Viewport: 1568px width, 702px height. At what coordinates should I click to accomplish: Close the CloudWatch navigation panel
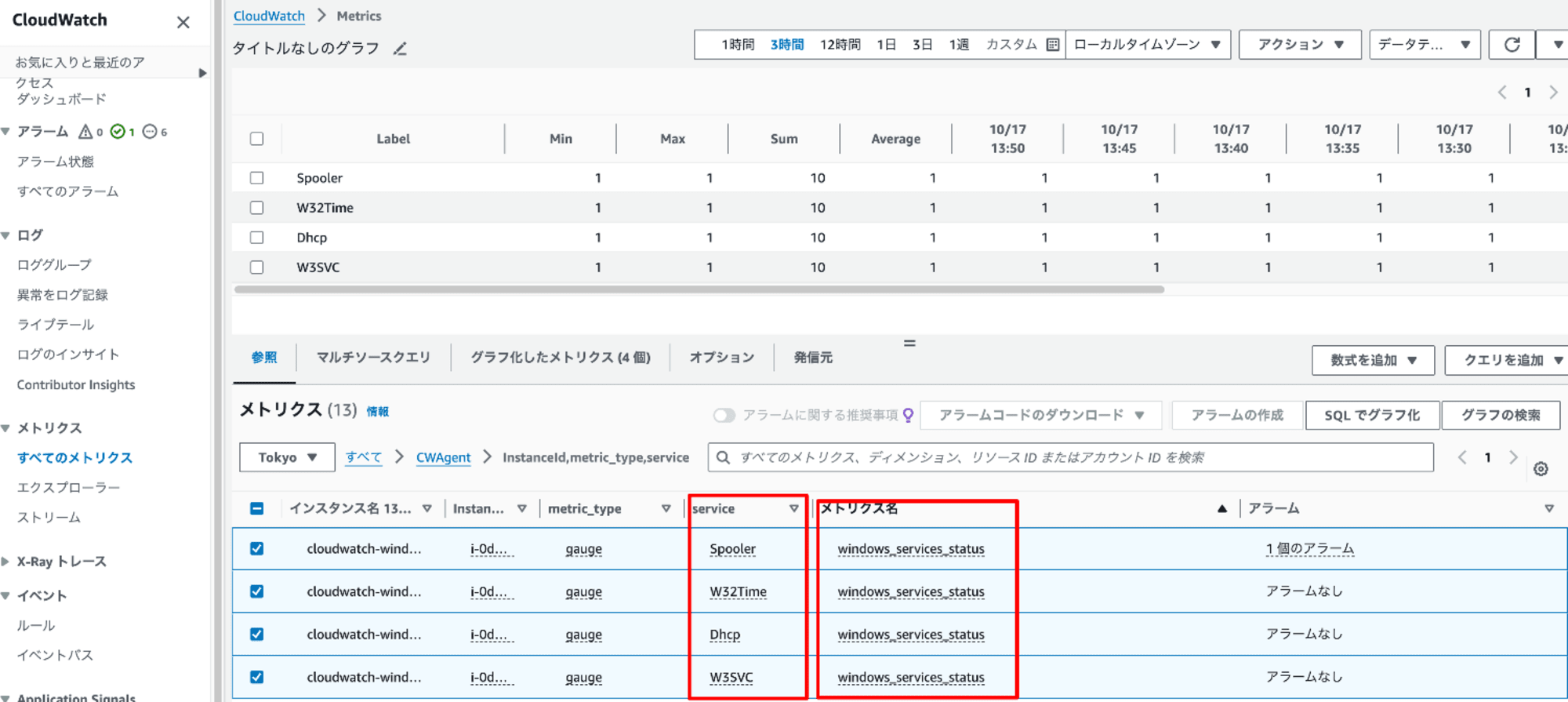tap(183, 22)
